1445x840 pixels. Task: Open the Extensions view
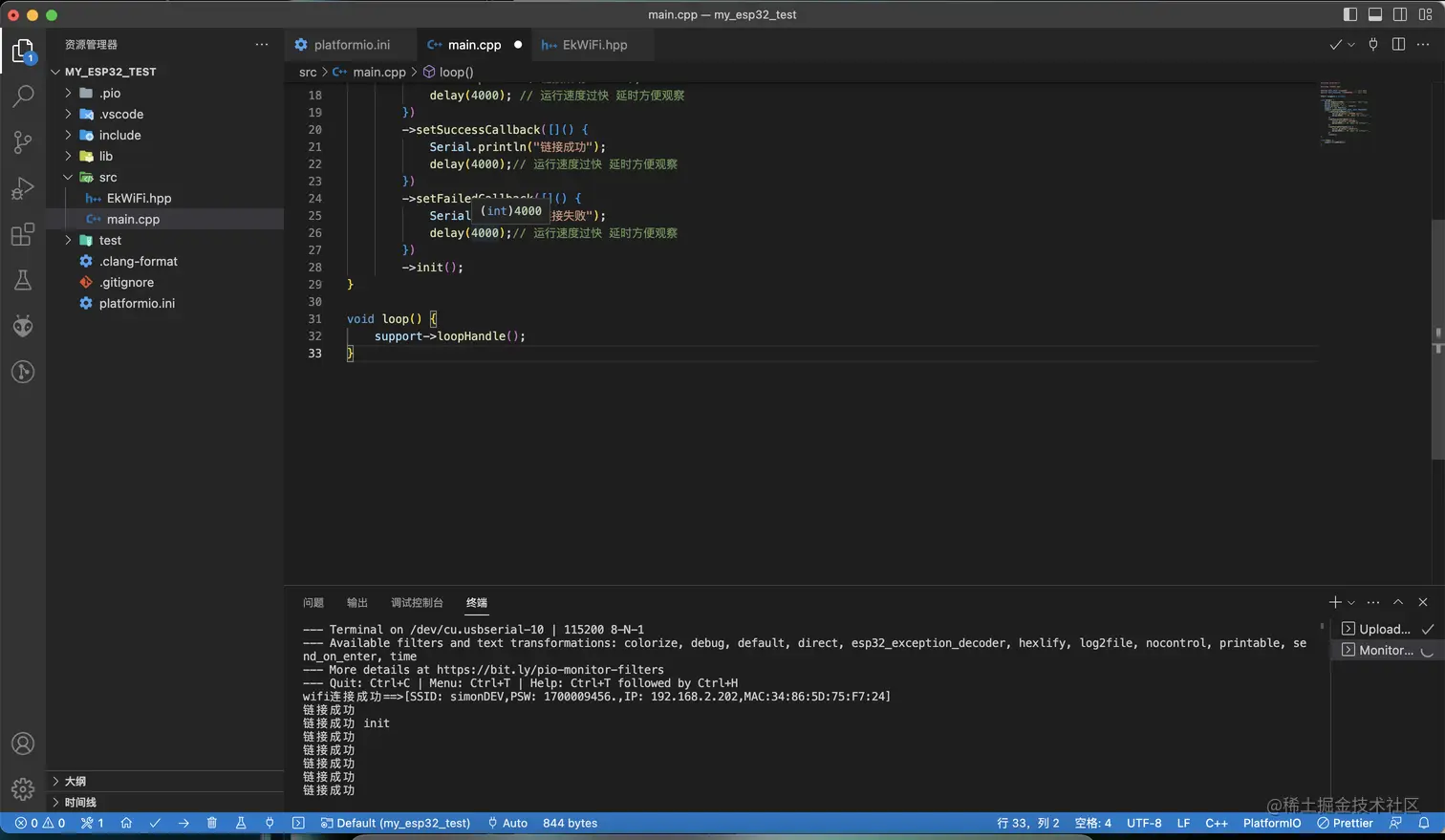[23, 234]
